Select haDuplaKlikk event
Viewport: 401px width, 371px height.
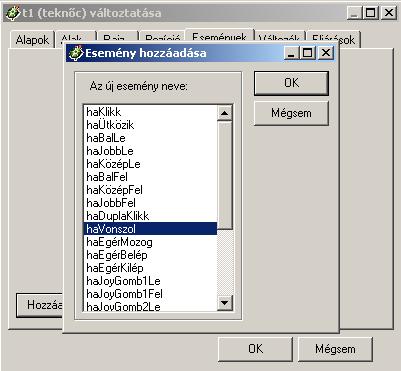150,216
